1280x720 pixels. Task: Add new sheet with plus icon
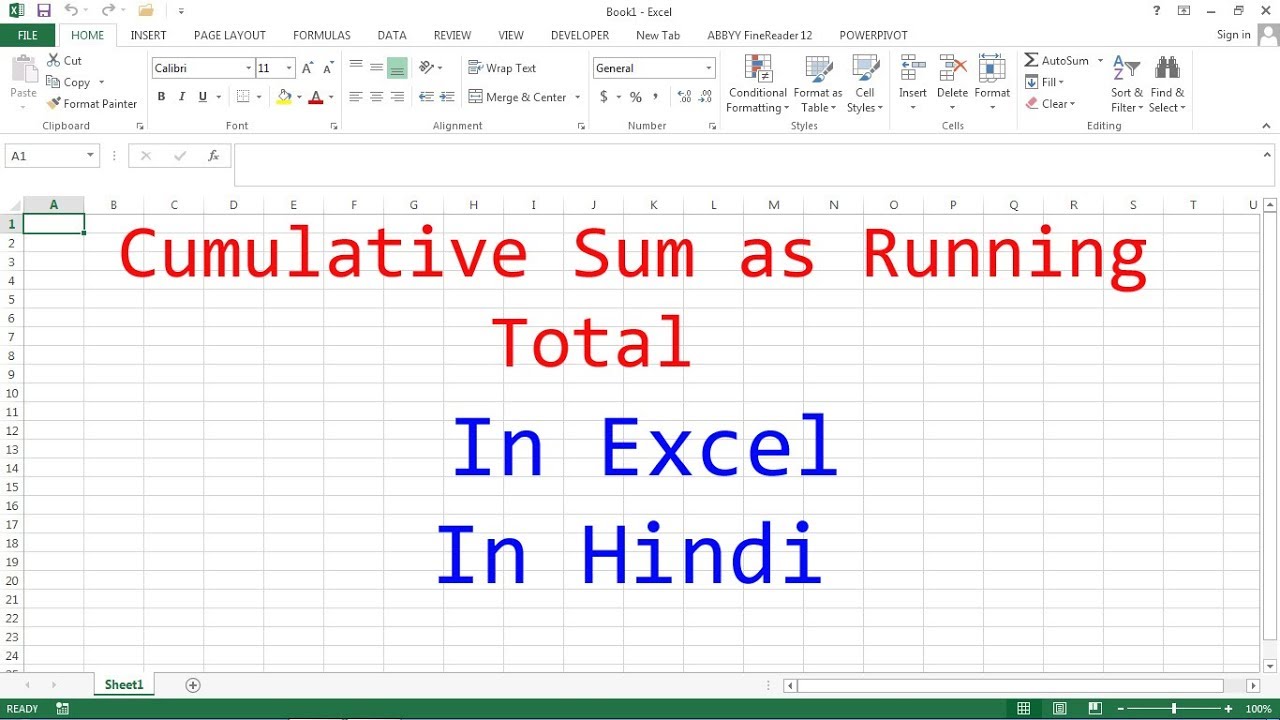[193, 685]
